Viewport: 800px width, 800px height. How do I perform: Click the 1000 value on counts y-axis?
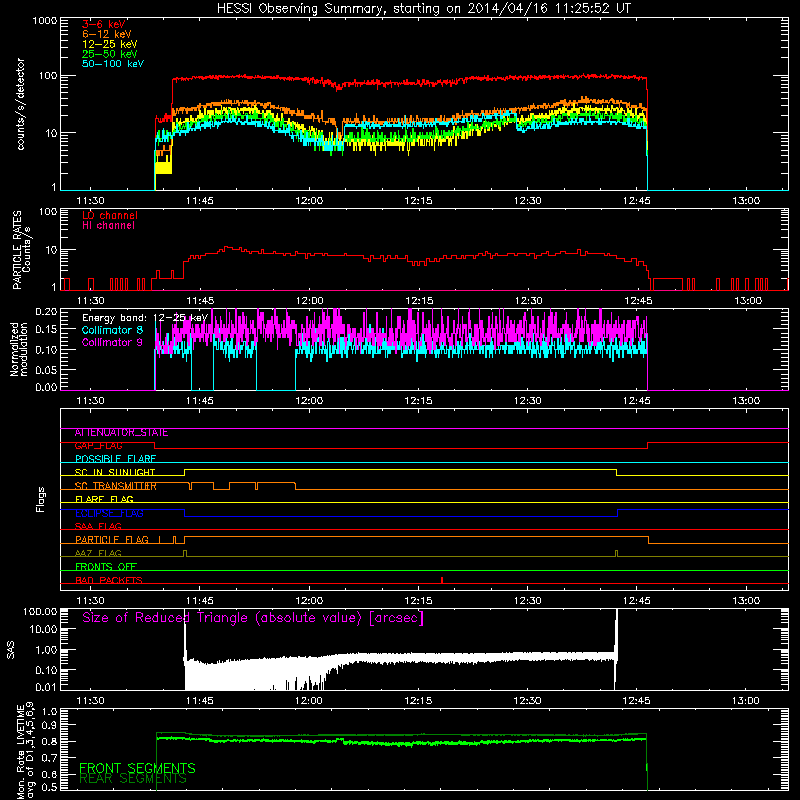(44, 21)
